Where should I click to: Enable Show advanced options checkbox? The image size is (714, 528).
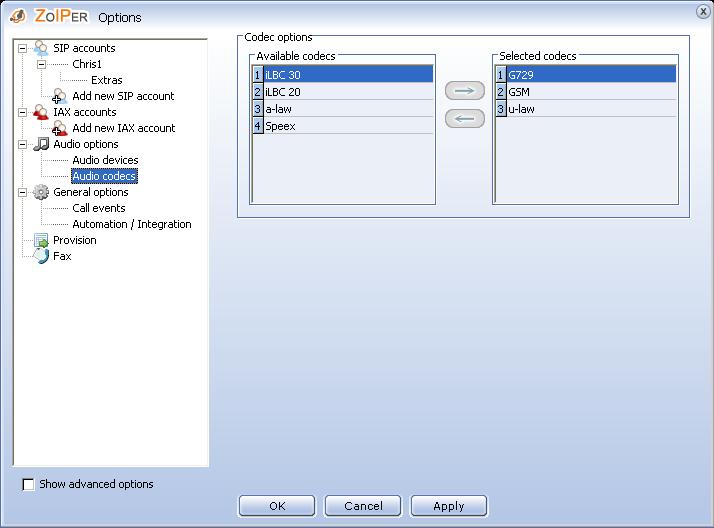pos(28,484)
